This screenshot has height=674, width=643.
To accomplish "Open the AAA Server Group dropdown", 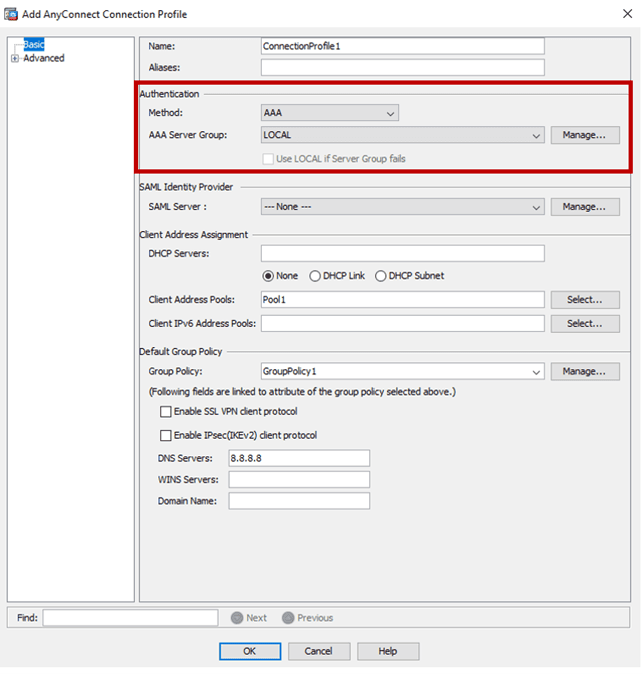I will coord(537,134).
